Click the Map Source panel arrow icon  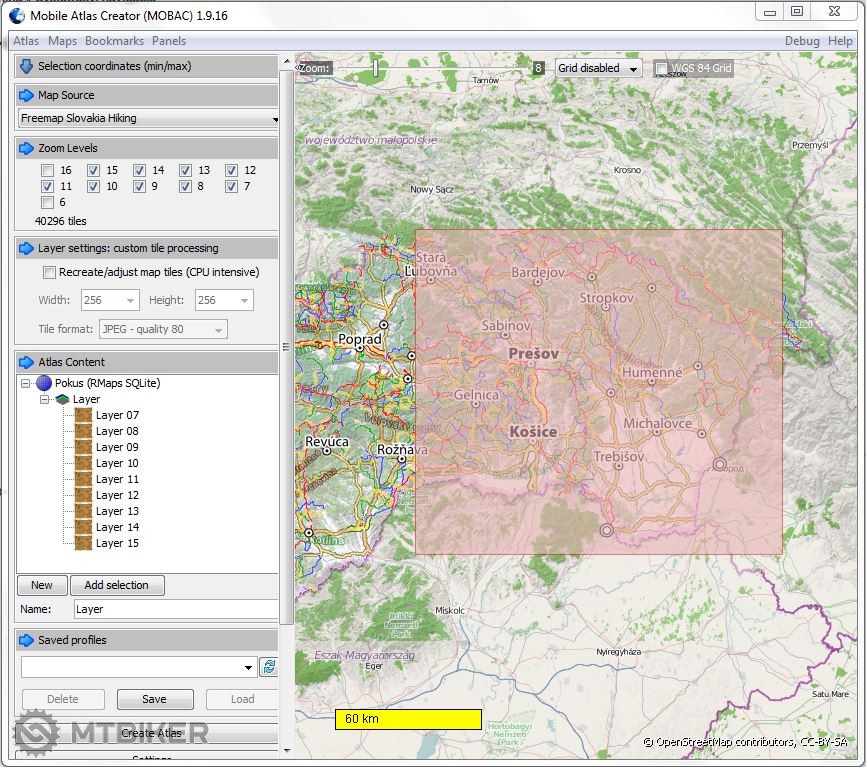pyautogui.click(x=26, y=95)
